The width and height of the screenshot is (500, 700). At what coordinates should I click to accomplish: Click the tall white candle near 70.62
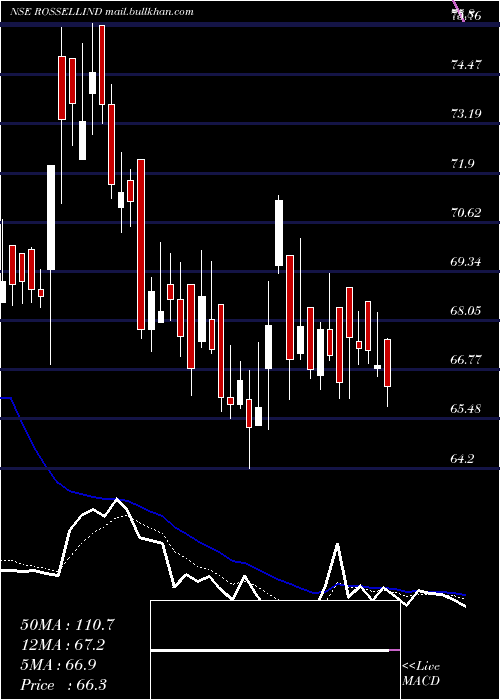pos(279,233)
